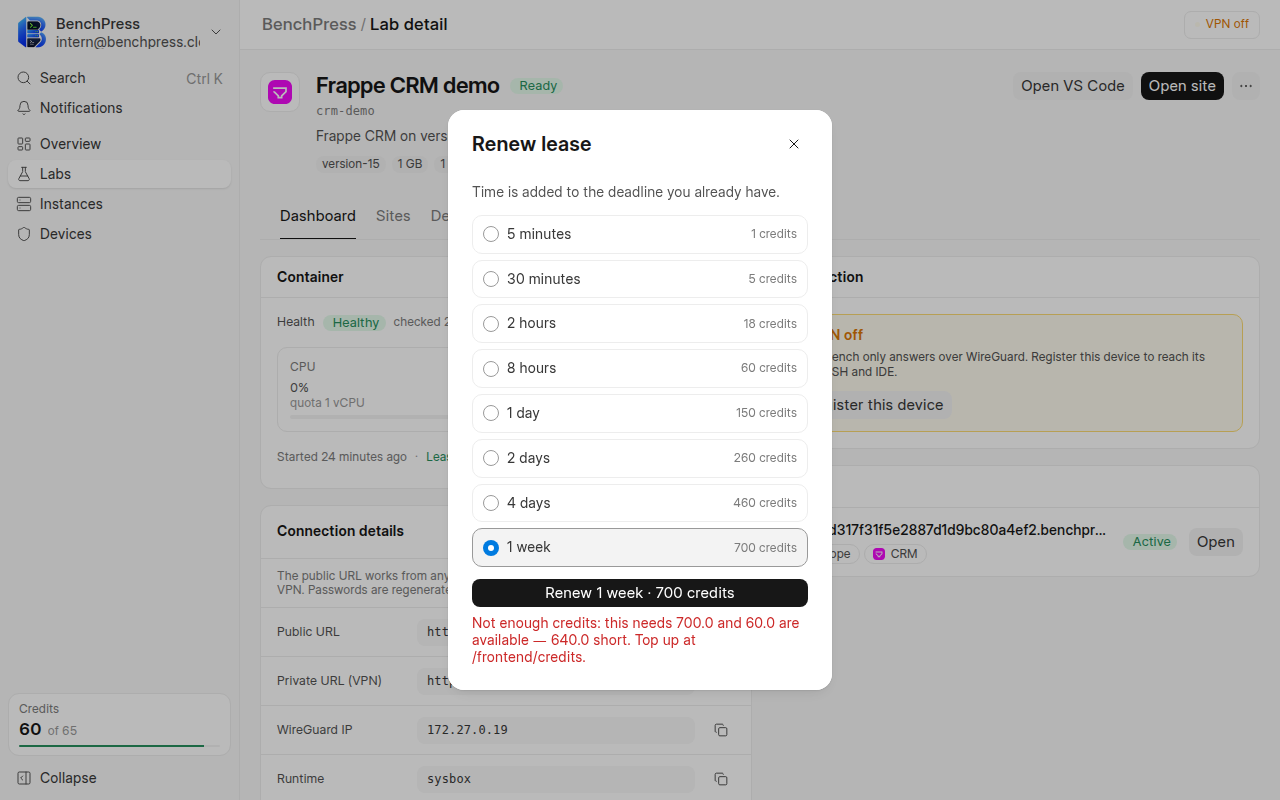
Task: Pick the 2 days lease option
Action: click(x=640, y=458)
